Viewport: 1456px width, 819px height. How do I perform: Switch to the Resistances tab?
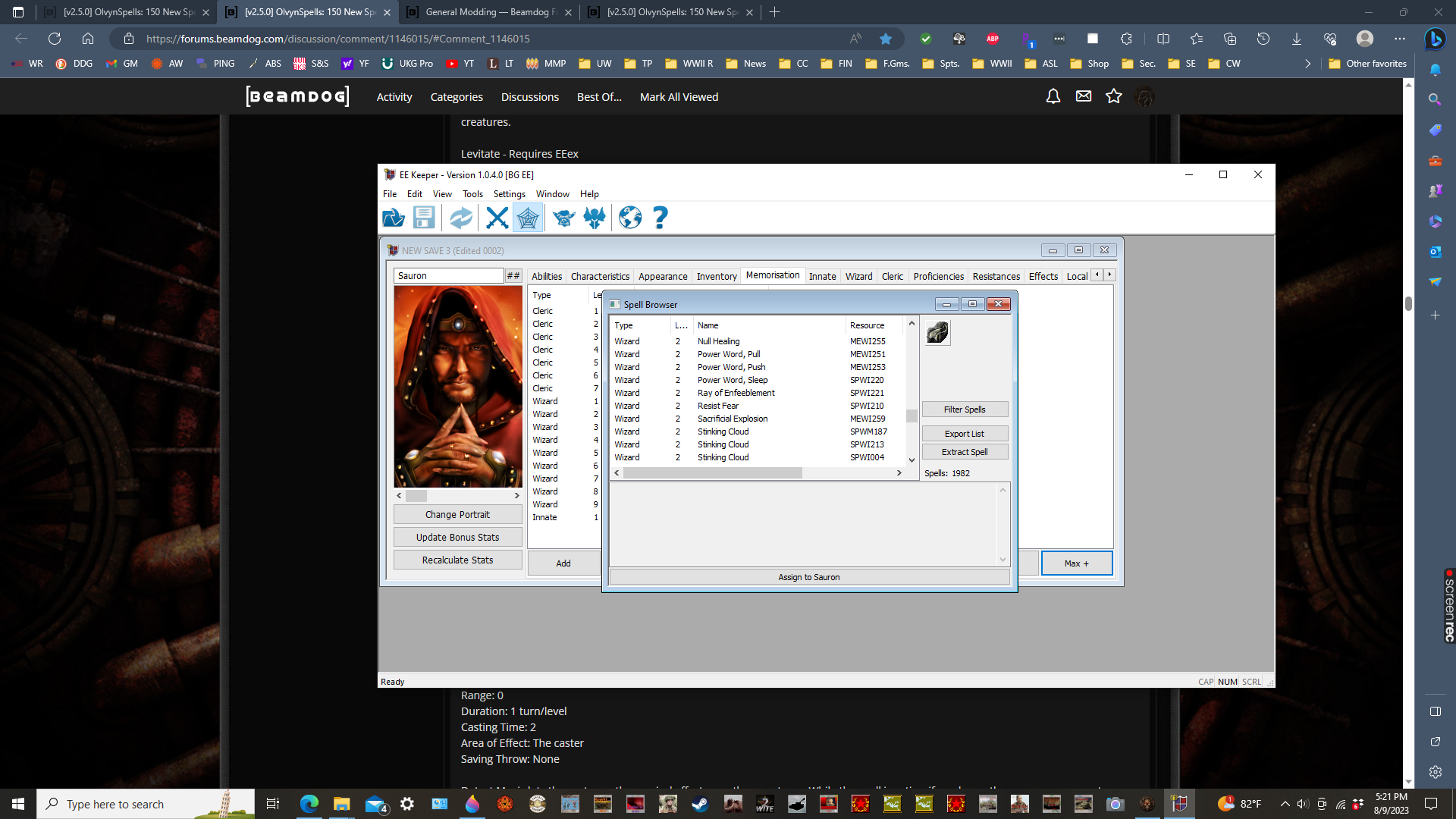pos(996,276)
